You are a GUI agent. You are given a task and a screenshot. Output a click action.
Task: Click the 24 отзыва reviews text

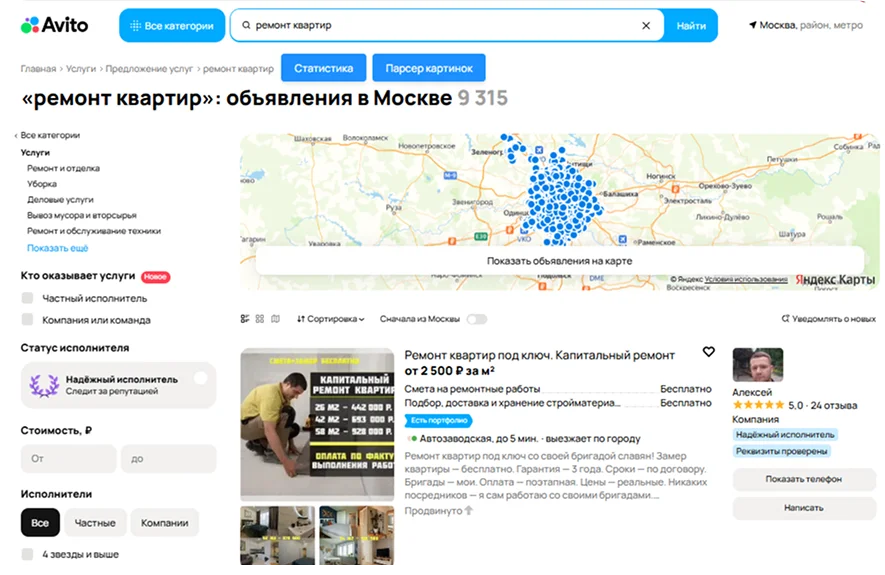pyautogui.click(x=834, y=405)
